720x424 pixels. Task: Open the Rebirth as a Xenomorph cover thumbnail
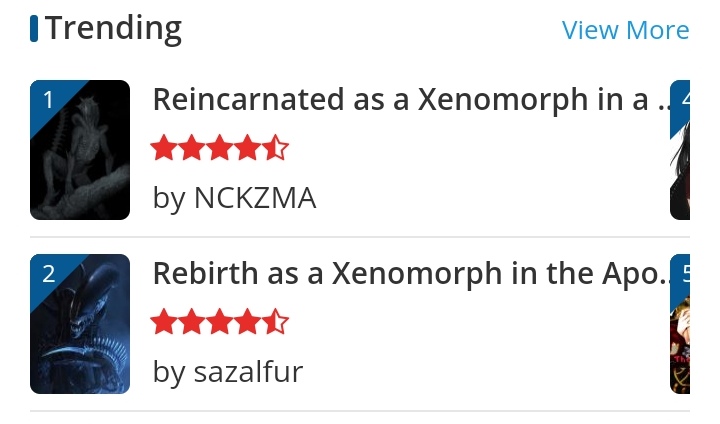click(80, 324)
